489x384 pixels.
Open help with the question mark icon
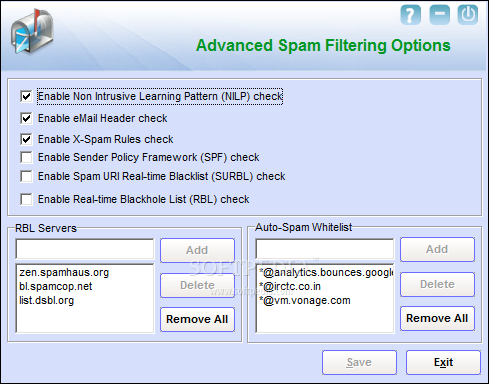coord(410,15)
